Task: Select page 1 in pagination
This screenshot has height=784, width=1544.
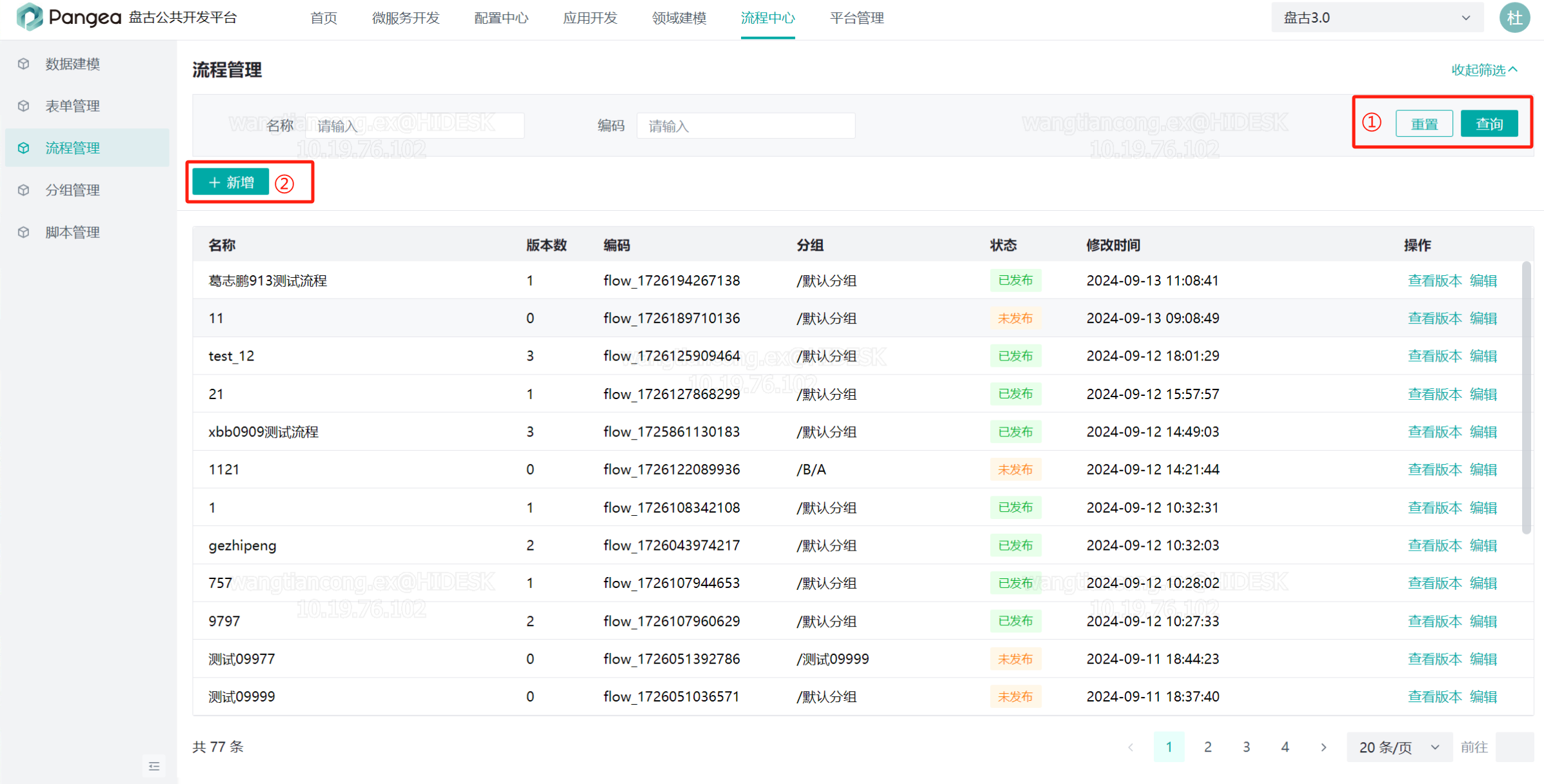Action: (x=1169, y=747)
